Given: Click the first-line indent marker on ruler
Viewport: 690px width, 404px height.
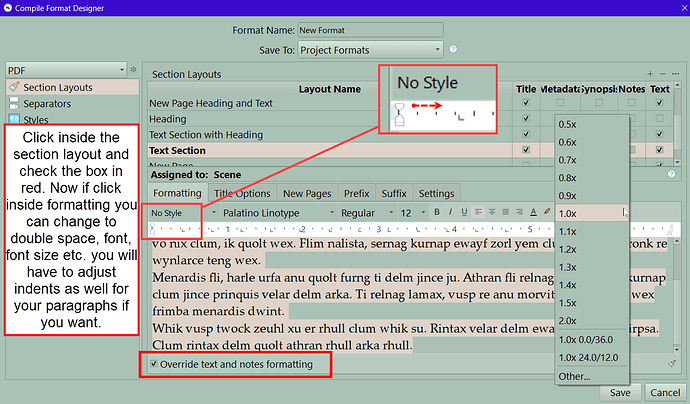Looking at the screenshot, I should pos(152,226).
